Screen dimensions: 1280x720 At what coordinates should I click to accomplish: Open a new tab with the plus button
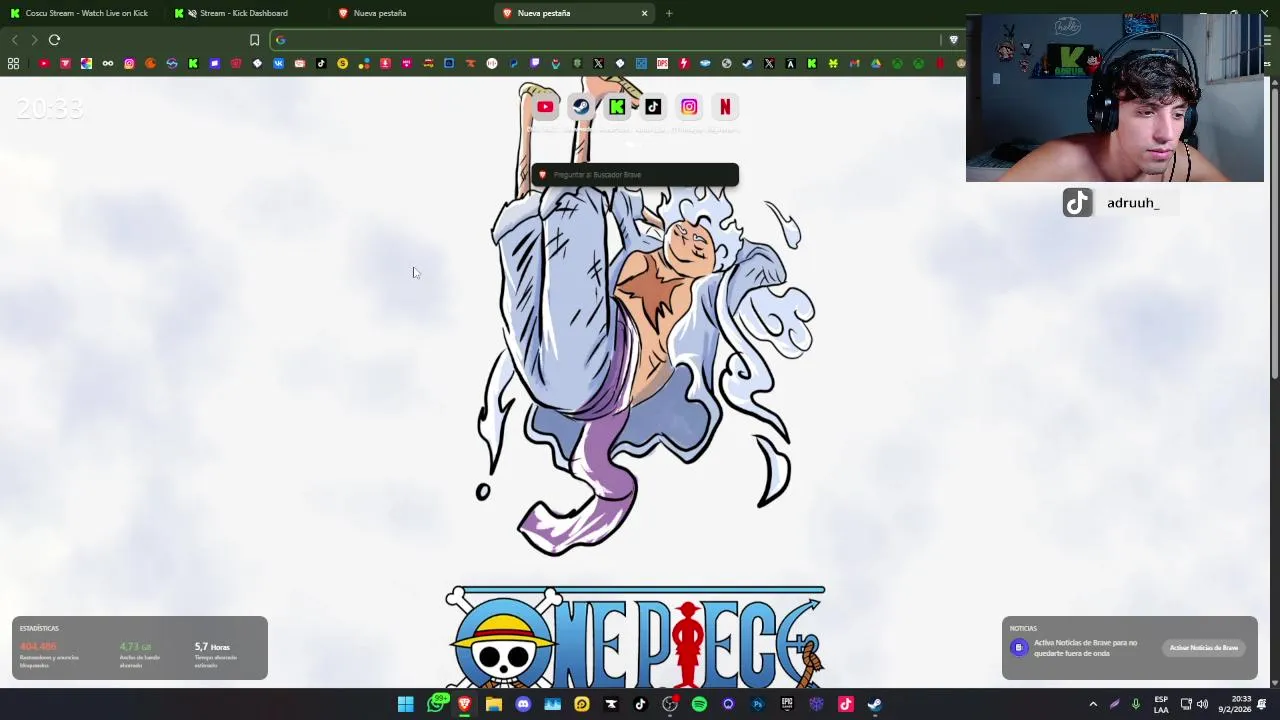(x=669, y=13)
